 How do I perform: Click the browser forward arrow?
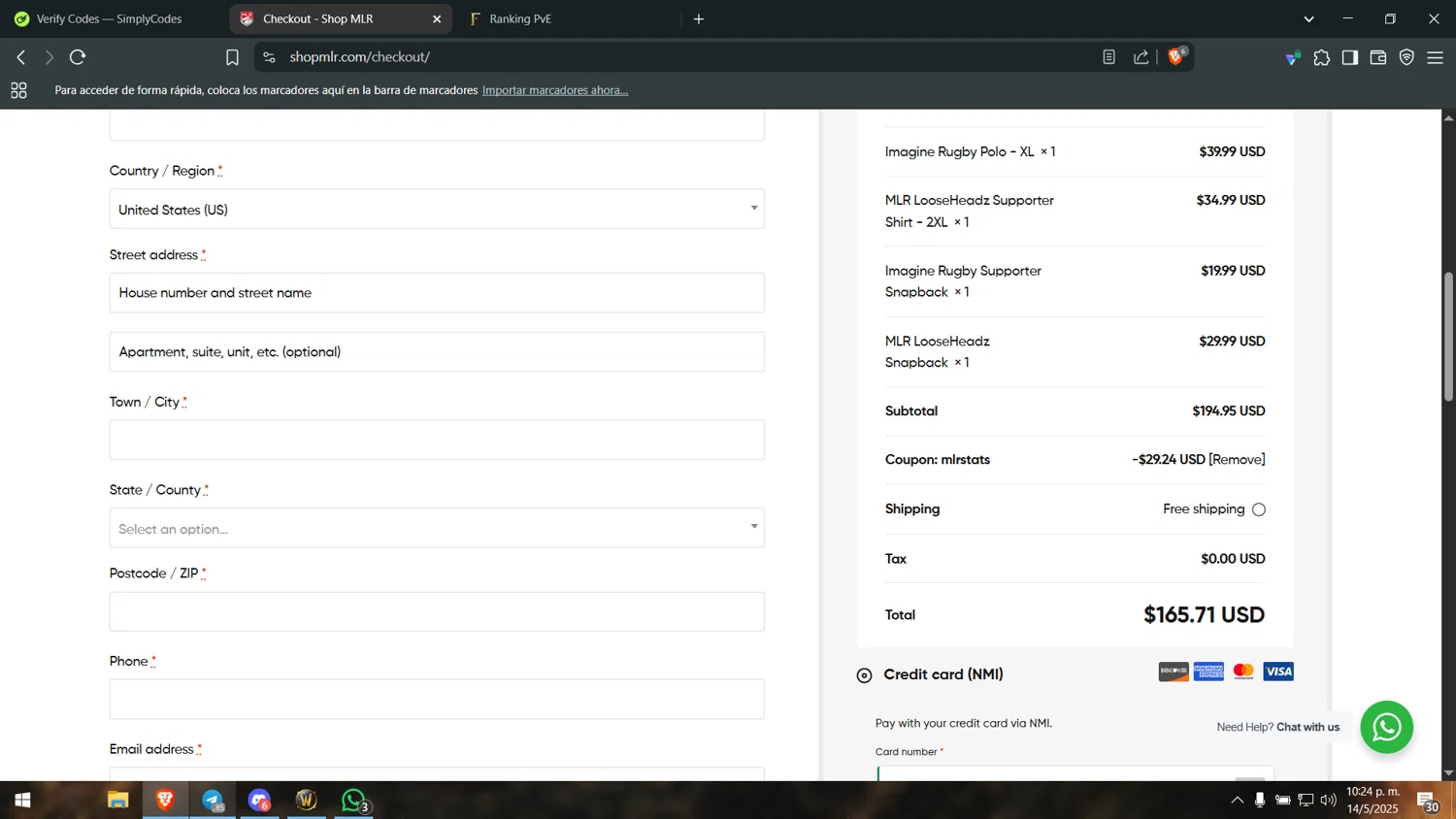point(50,57)
